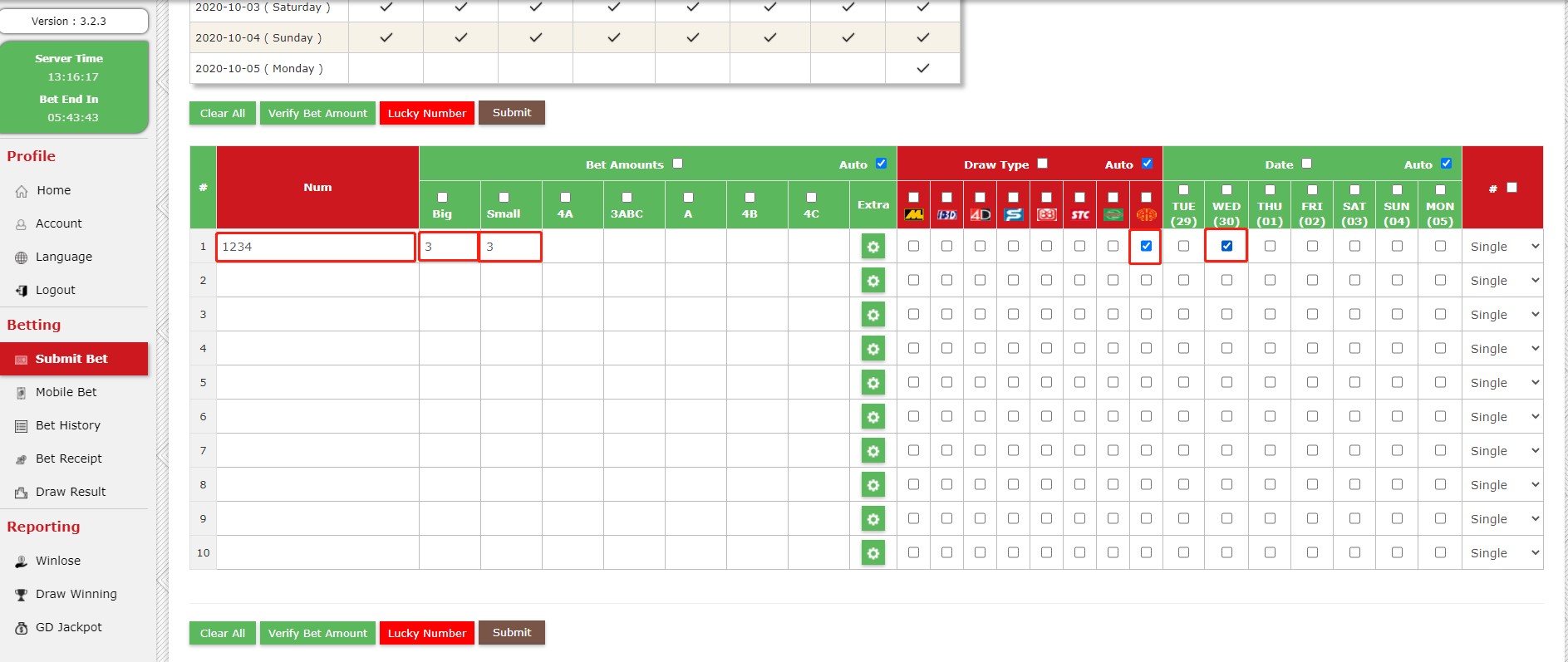Click the Draw Winning trophy icon
The width and height of the screenshot is (1568, 662).
click(22, 595)
